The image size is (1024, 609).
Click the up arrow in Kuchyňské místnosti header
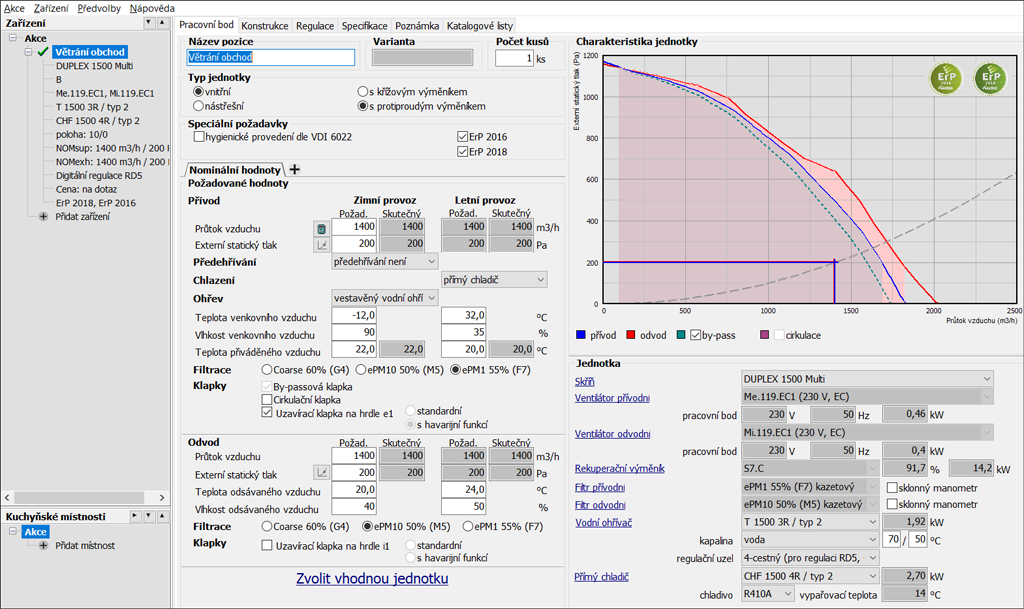click(x=162, y=516)
